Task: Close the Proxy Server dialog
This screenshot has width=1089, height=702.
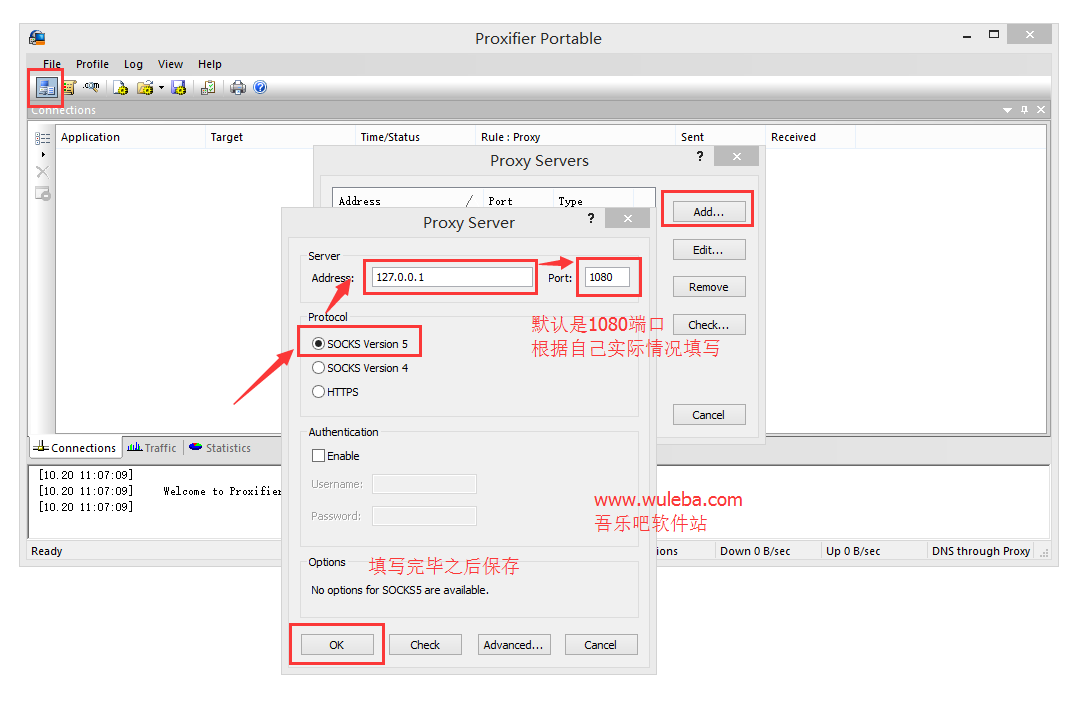Action: (628, 219)
